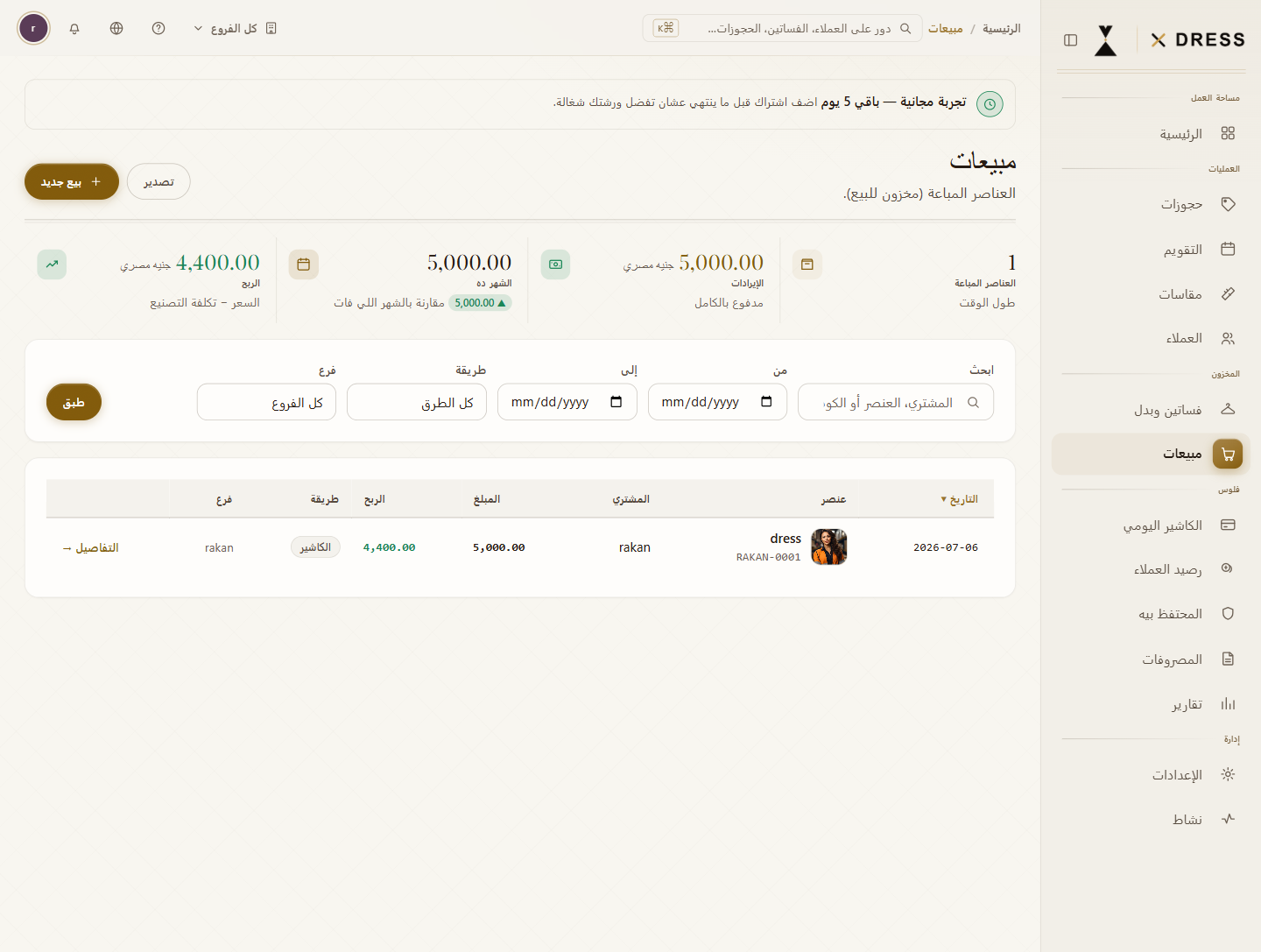Open the user avatar menu
1261x952 pixels.
[x=33, y=28]
